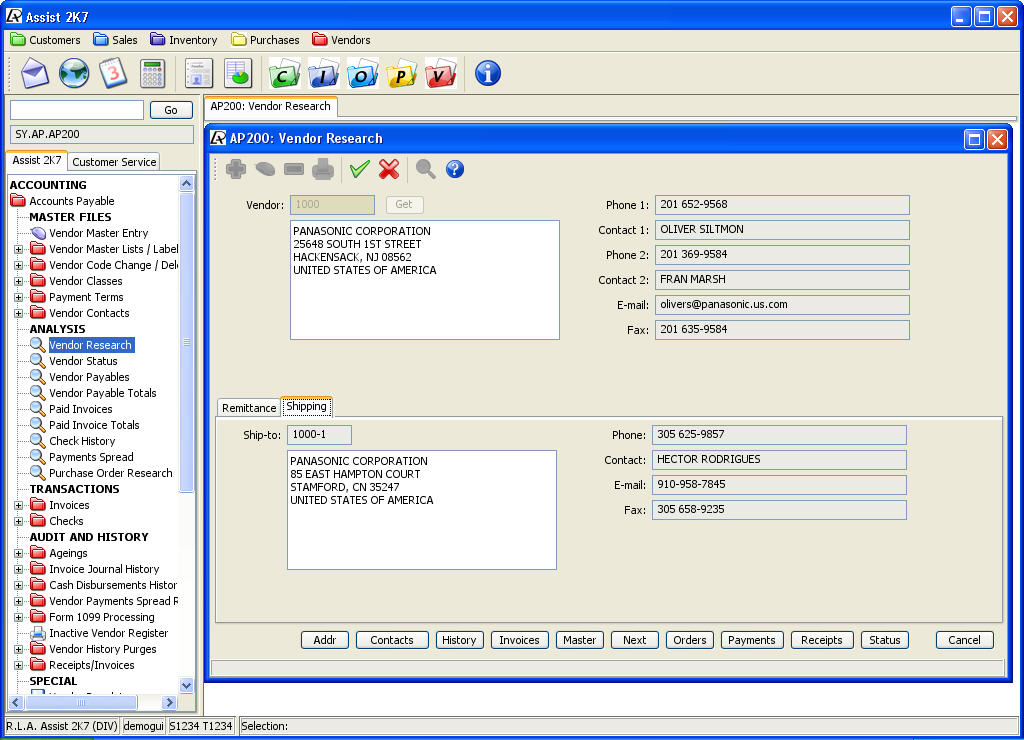Open the mail envelope toolbar icon

click(x=35, y=73)
